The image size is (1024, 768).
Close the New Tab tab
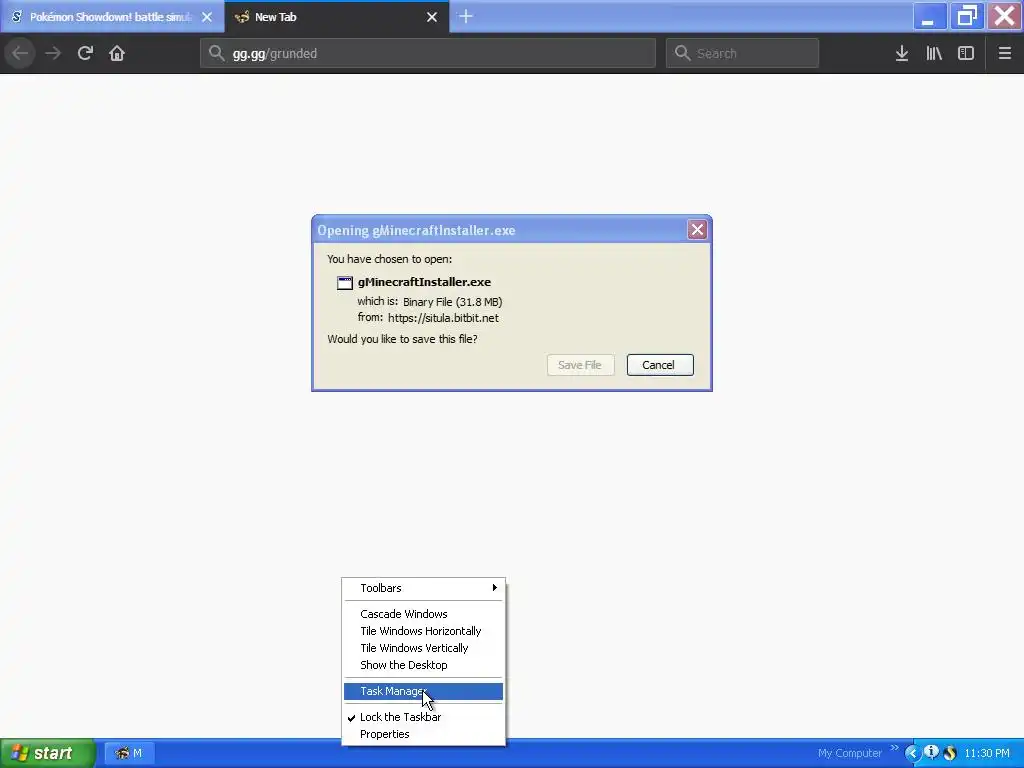(432, 17)
